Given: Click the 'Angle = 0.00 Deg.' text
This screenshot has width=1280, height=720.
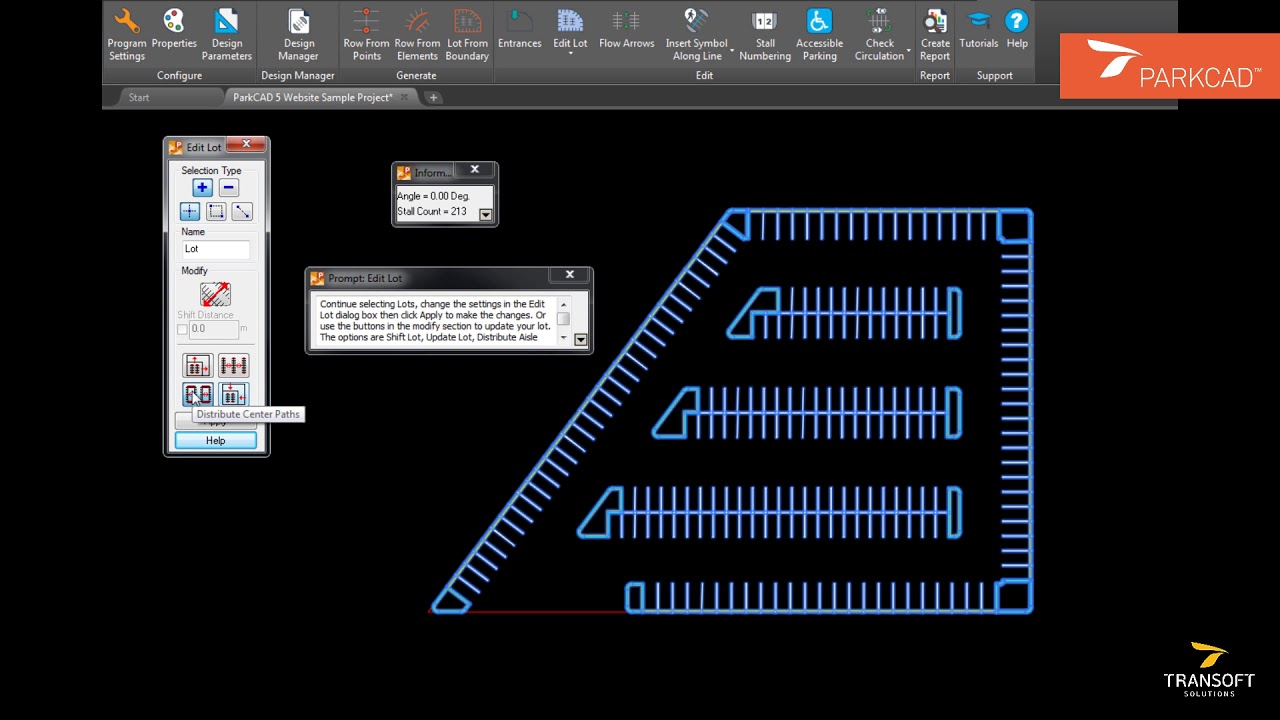Looking at the screenshot, I should pos(433,196).
